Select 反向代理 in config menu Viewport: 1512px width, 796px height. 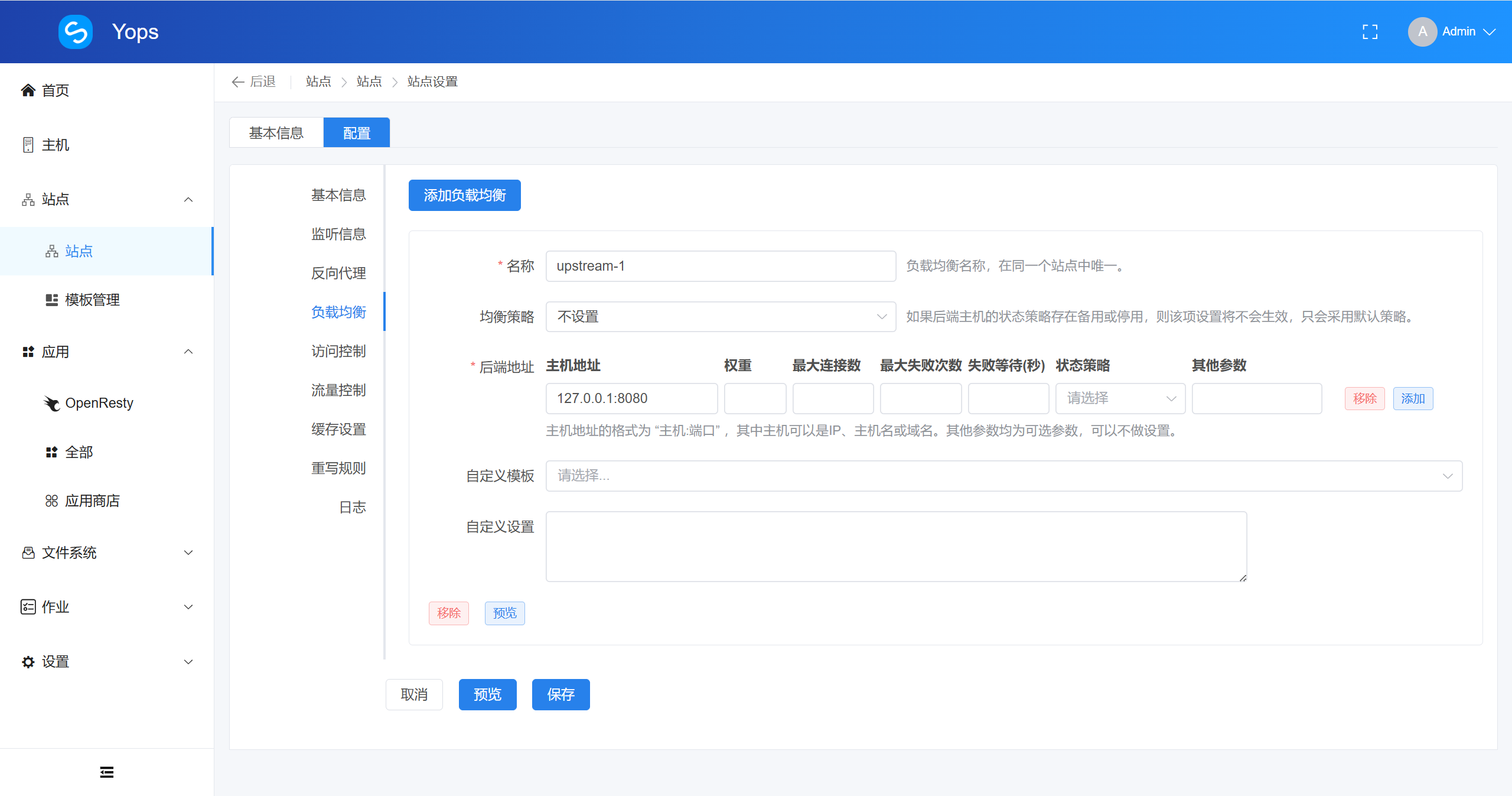point(338,273)
